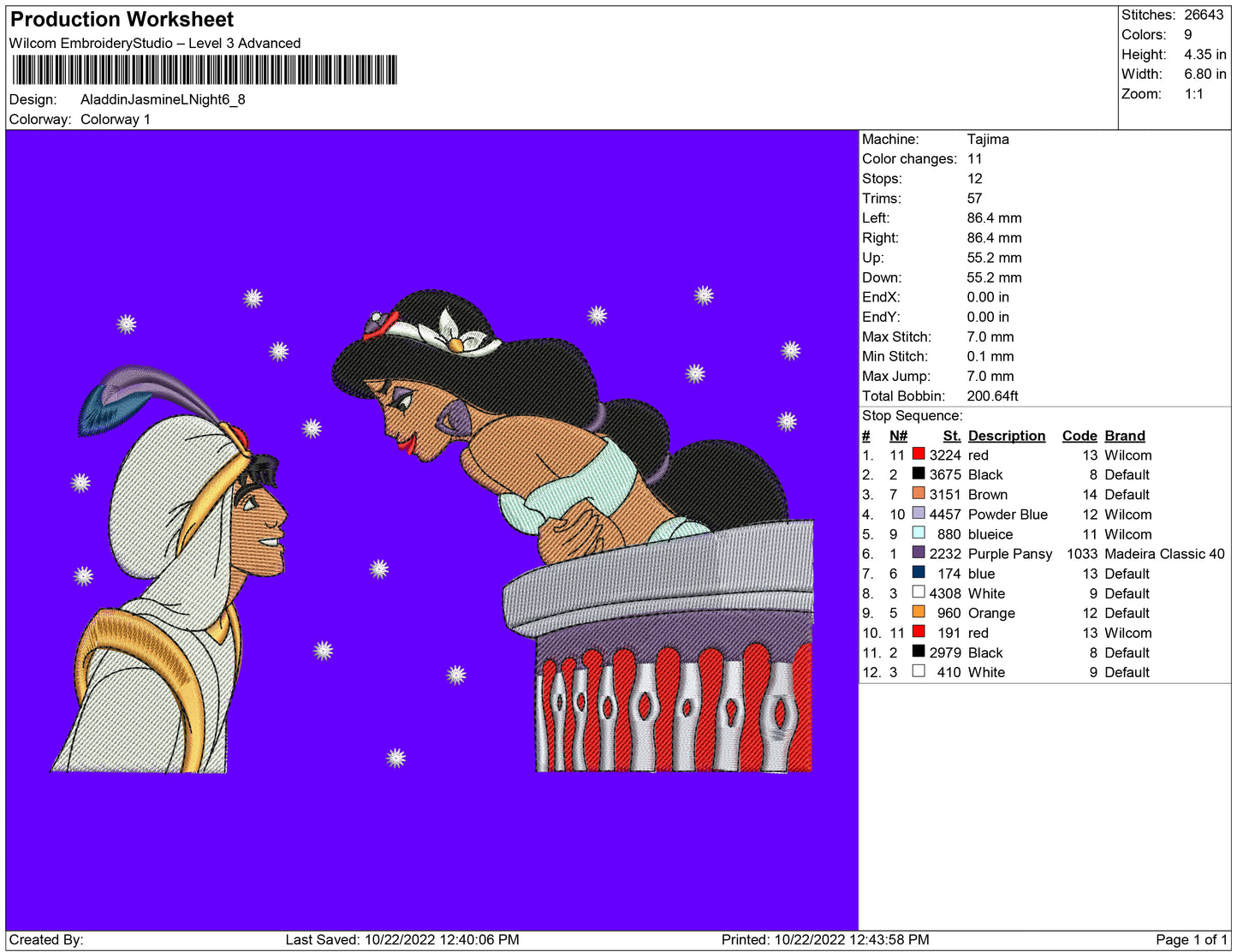Select the 'Production Worksheet' title
The height and width of the screenshot is (952, 1237).
pyautogui.click(x=122, y=20)
